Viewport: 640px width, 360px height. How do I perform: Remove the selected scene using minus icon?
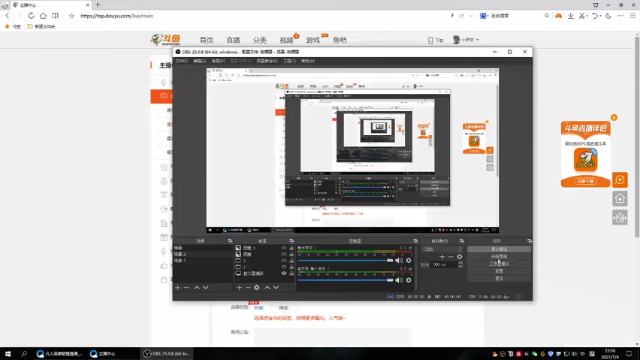187,287
